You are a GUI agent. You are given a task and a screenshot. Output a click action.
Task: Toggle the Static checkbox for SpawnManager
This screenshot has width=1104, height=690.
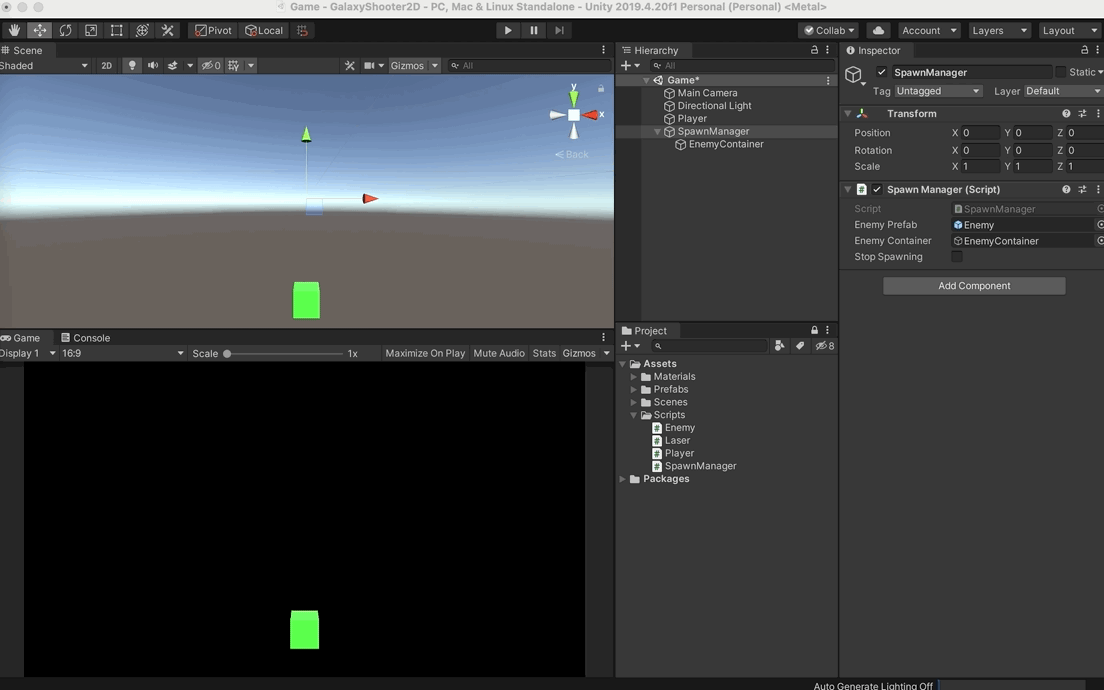pos(1061,71)
